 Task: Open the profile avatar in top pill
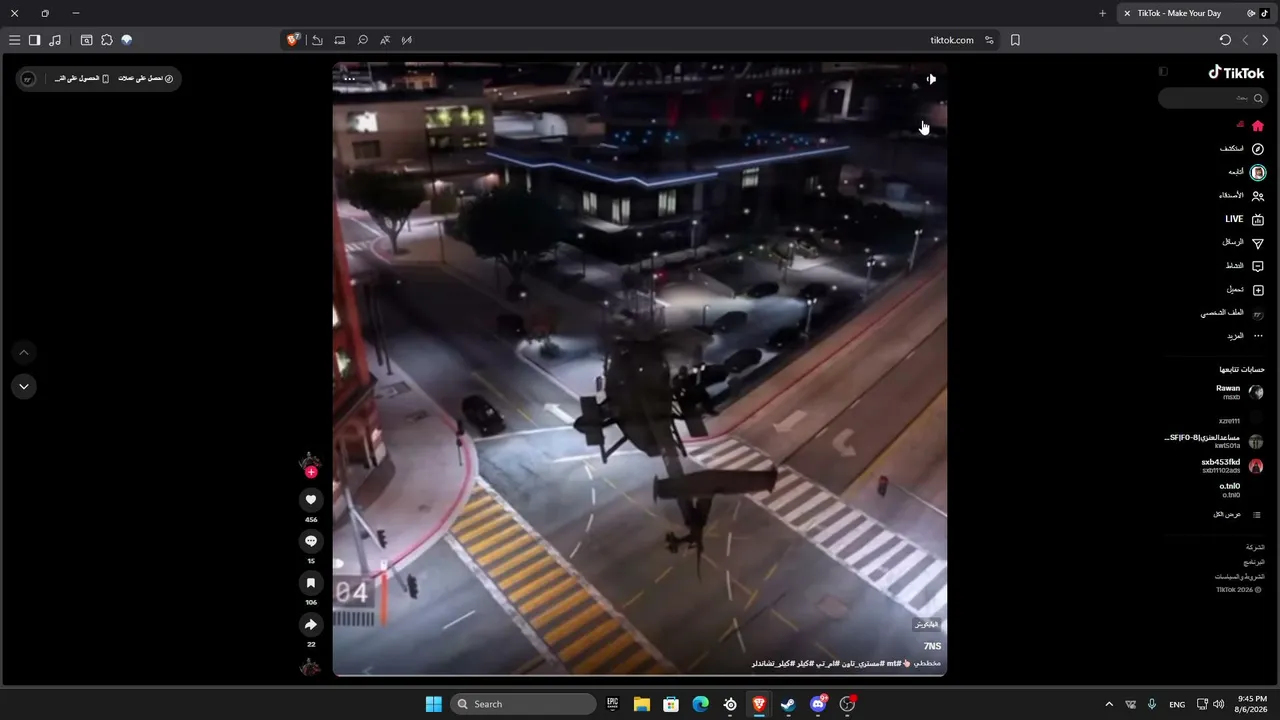click(x=28, y=78)
